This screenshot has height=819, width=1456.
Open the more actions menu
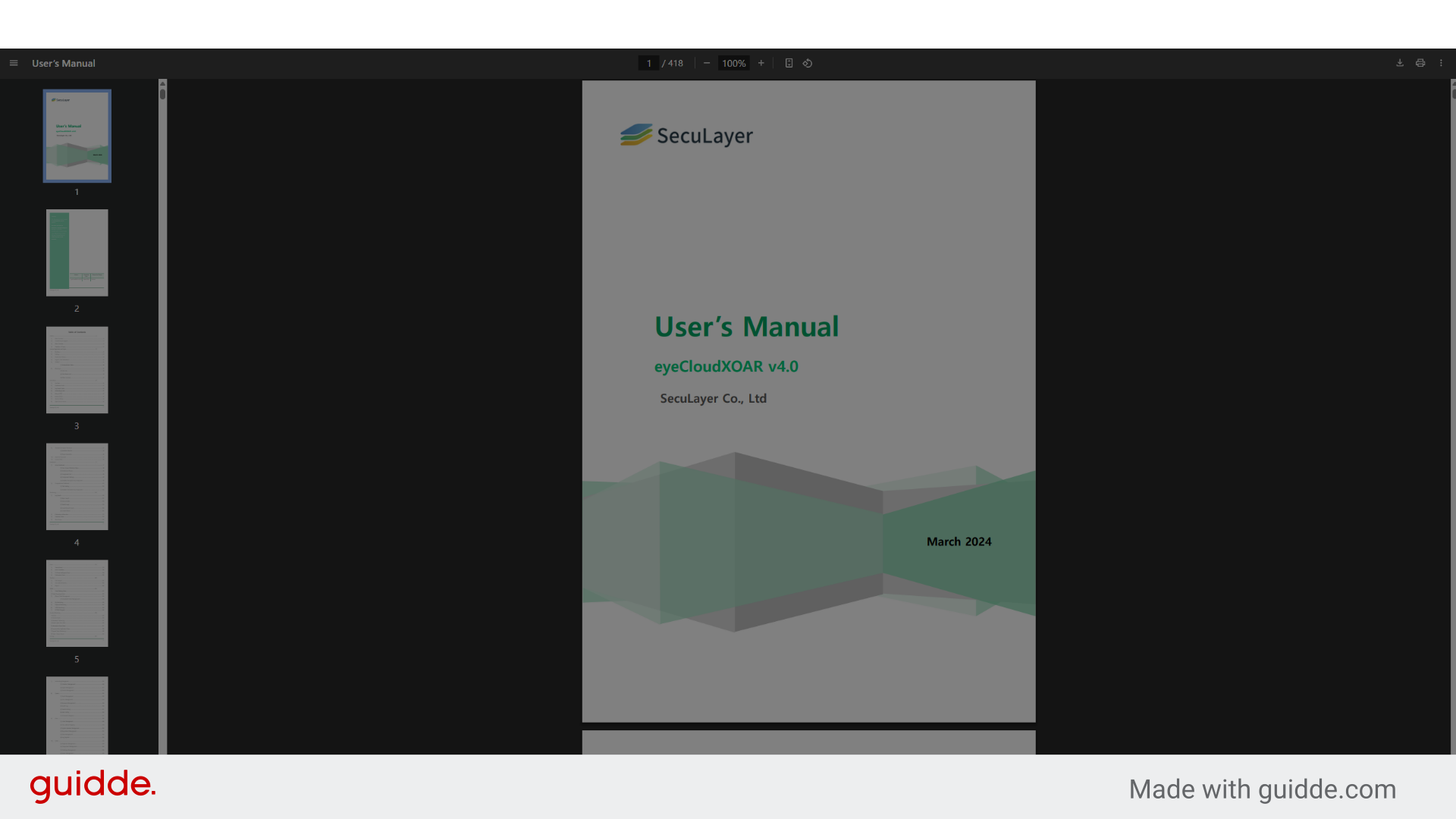coord(1442,63)
